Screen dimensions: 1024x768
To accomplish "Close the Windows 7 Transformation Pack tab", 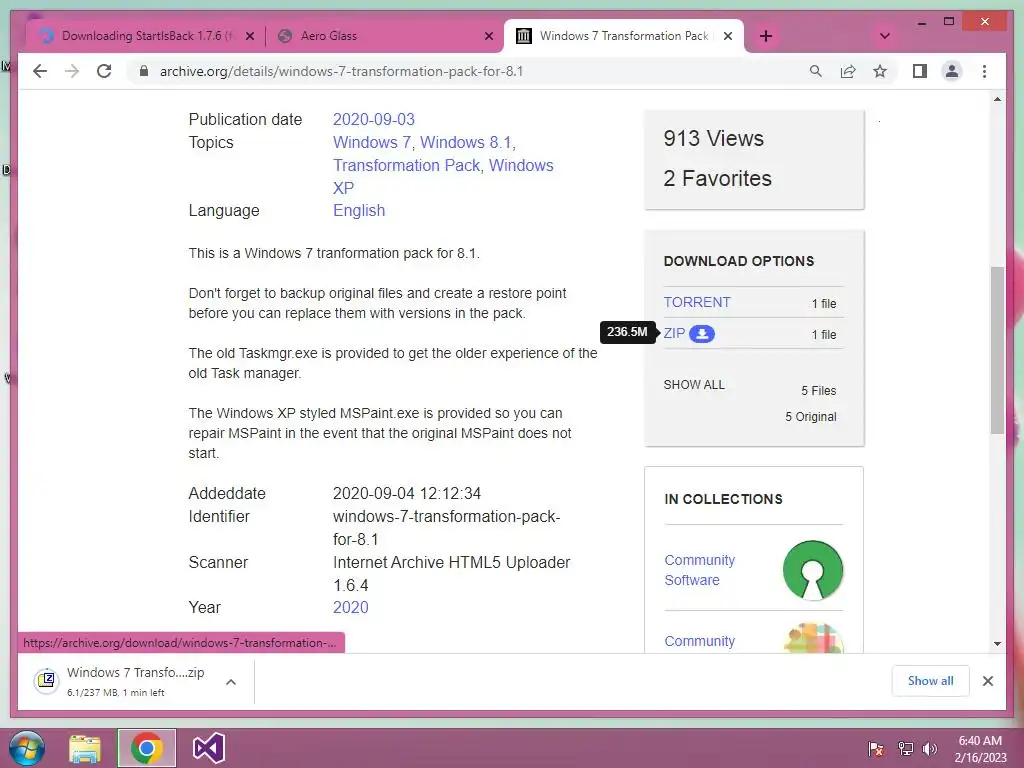I will pos(728,36).
